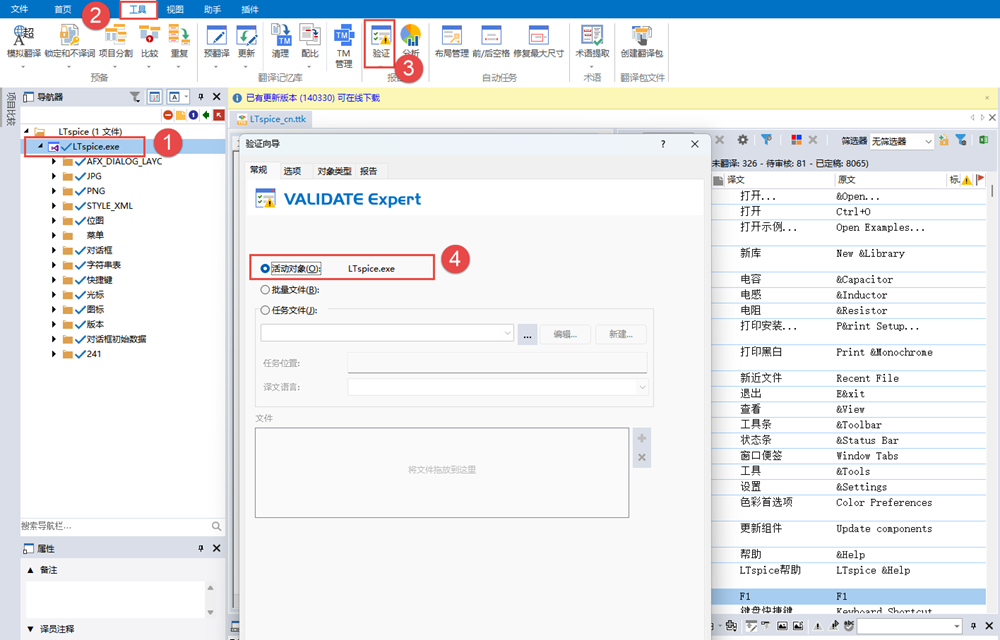Open the 分析 analysis chart tool
Viewport: 1000px width, 640px height.
pos(411,36)
